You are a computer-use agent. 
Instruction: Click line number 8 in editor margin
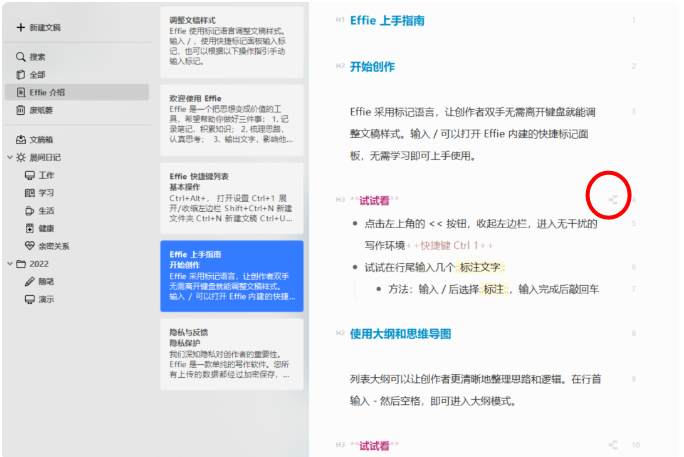pyautogui.click(x=633, y=334)
